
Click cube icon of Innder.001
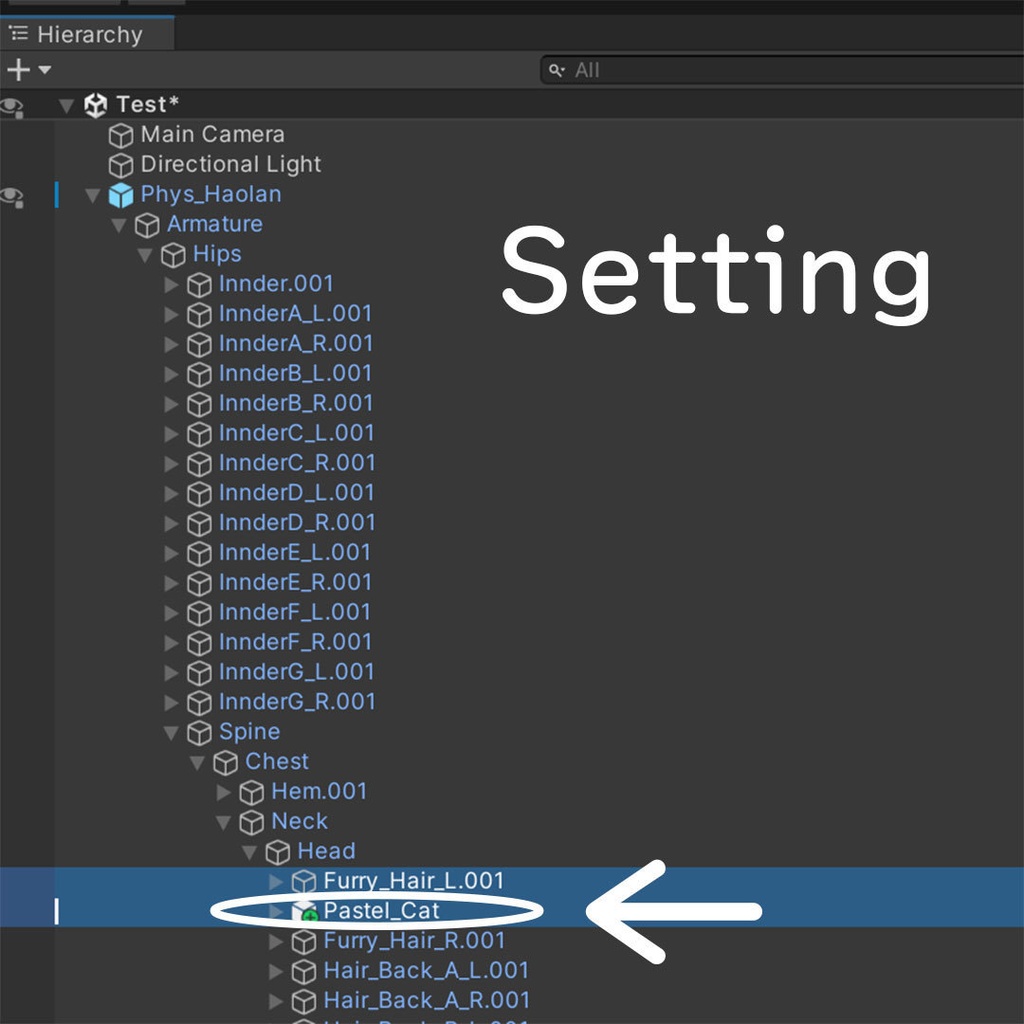199,285
